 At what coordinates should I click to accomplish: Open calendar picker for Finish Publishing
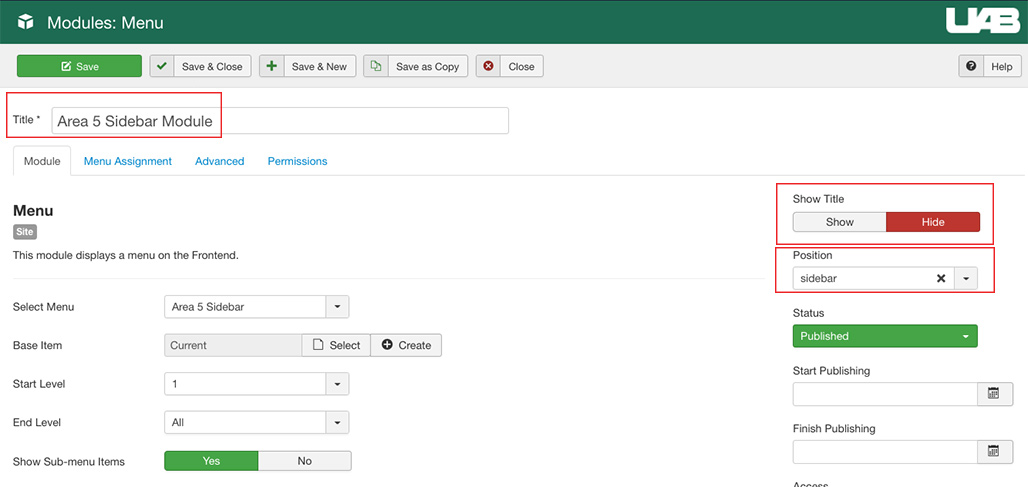click(x=993, y=452)
